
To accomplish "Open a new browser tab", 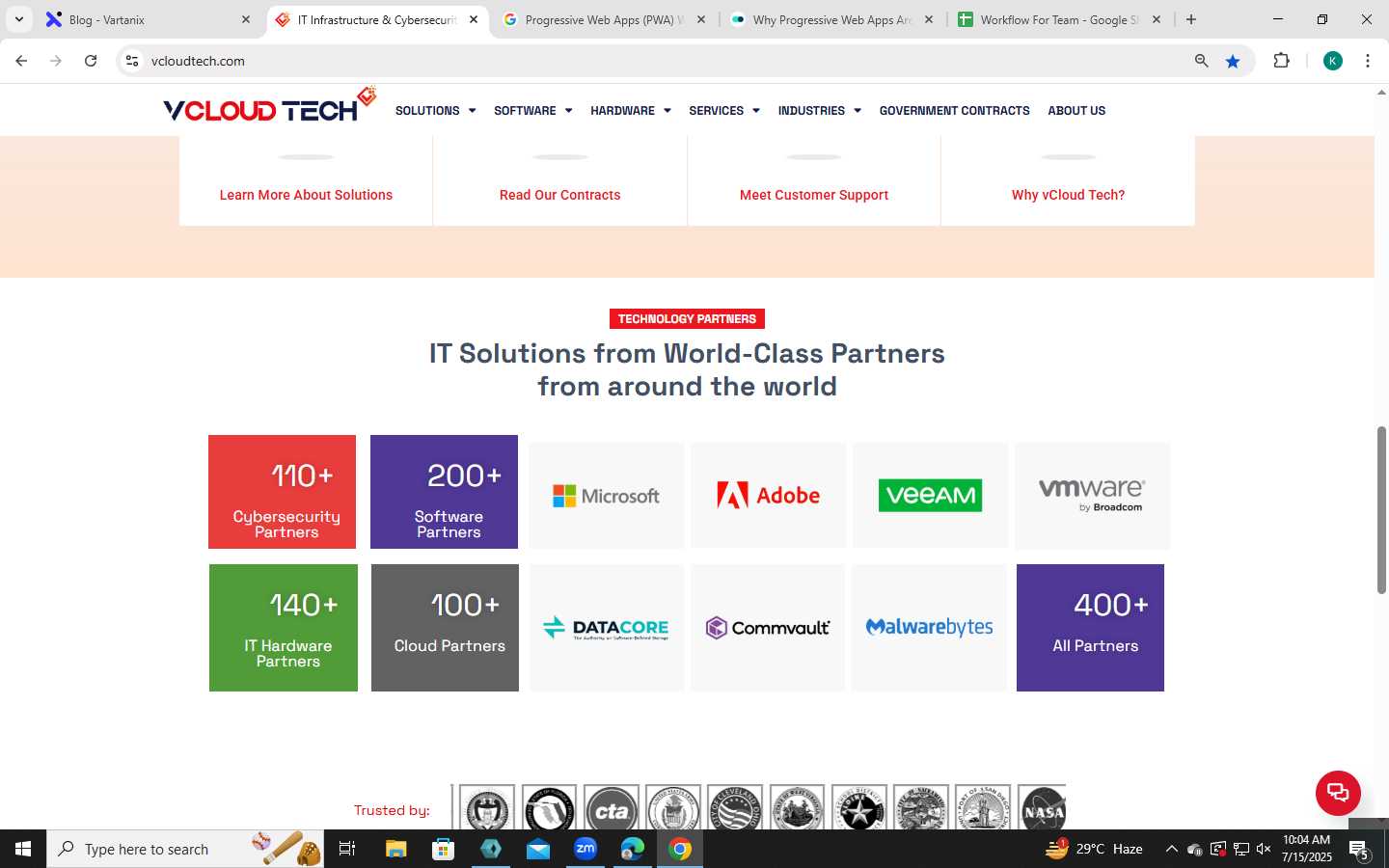I will pyautogui.click(x=1191, y=19).
